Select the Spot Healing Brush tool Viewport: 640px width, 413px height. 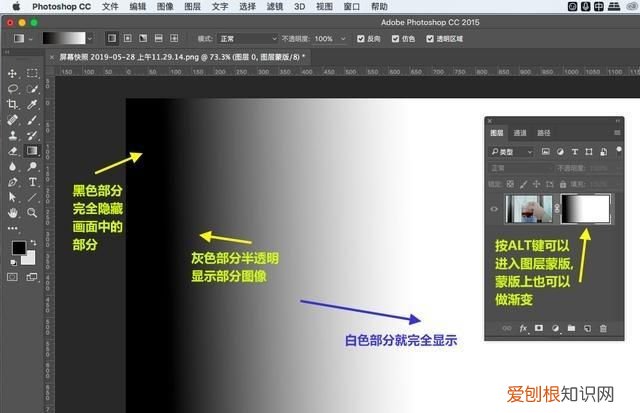(12, 120)
